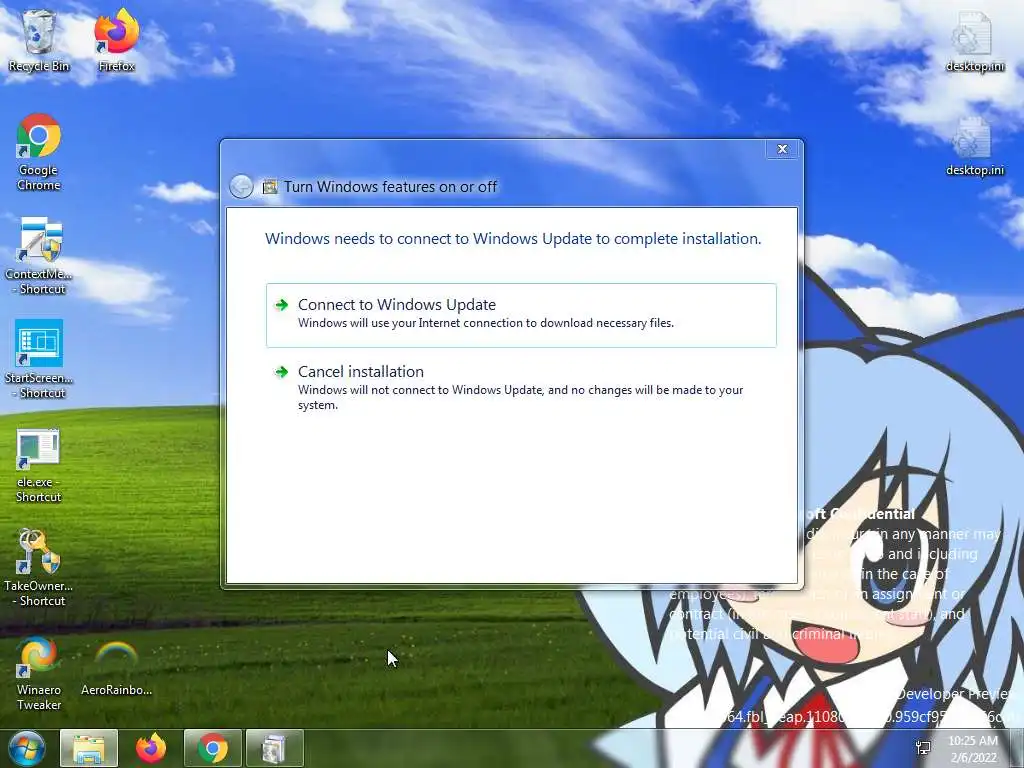This screenshot has height=768, width=1024.
Task: Open the Recycle Bin desktop icon
Action: (x=39, y=42)
